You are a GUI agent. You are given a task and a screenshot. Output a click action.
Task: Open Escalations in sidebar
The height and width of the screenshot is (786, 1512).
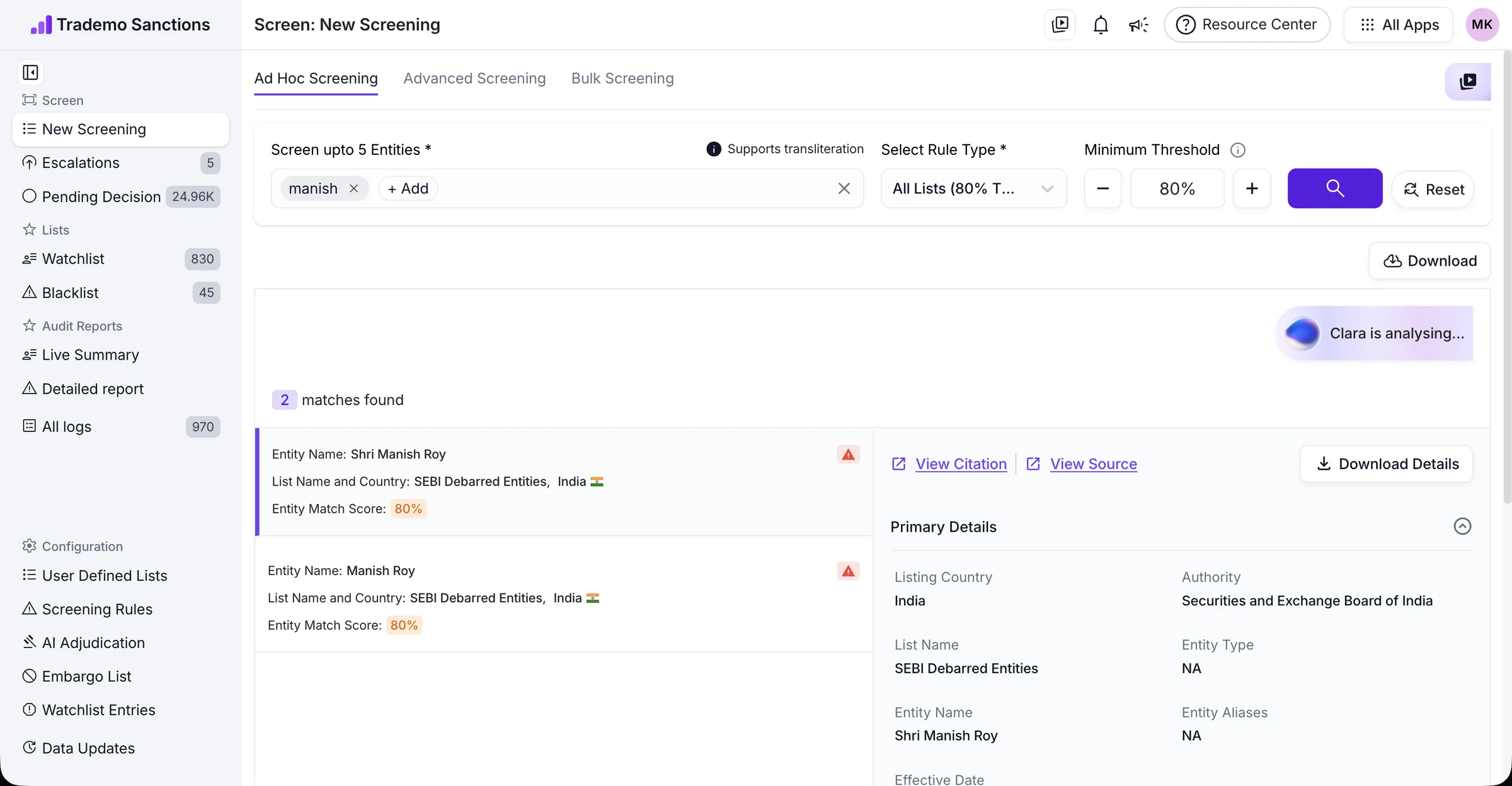point(120,162)
